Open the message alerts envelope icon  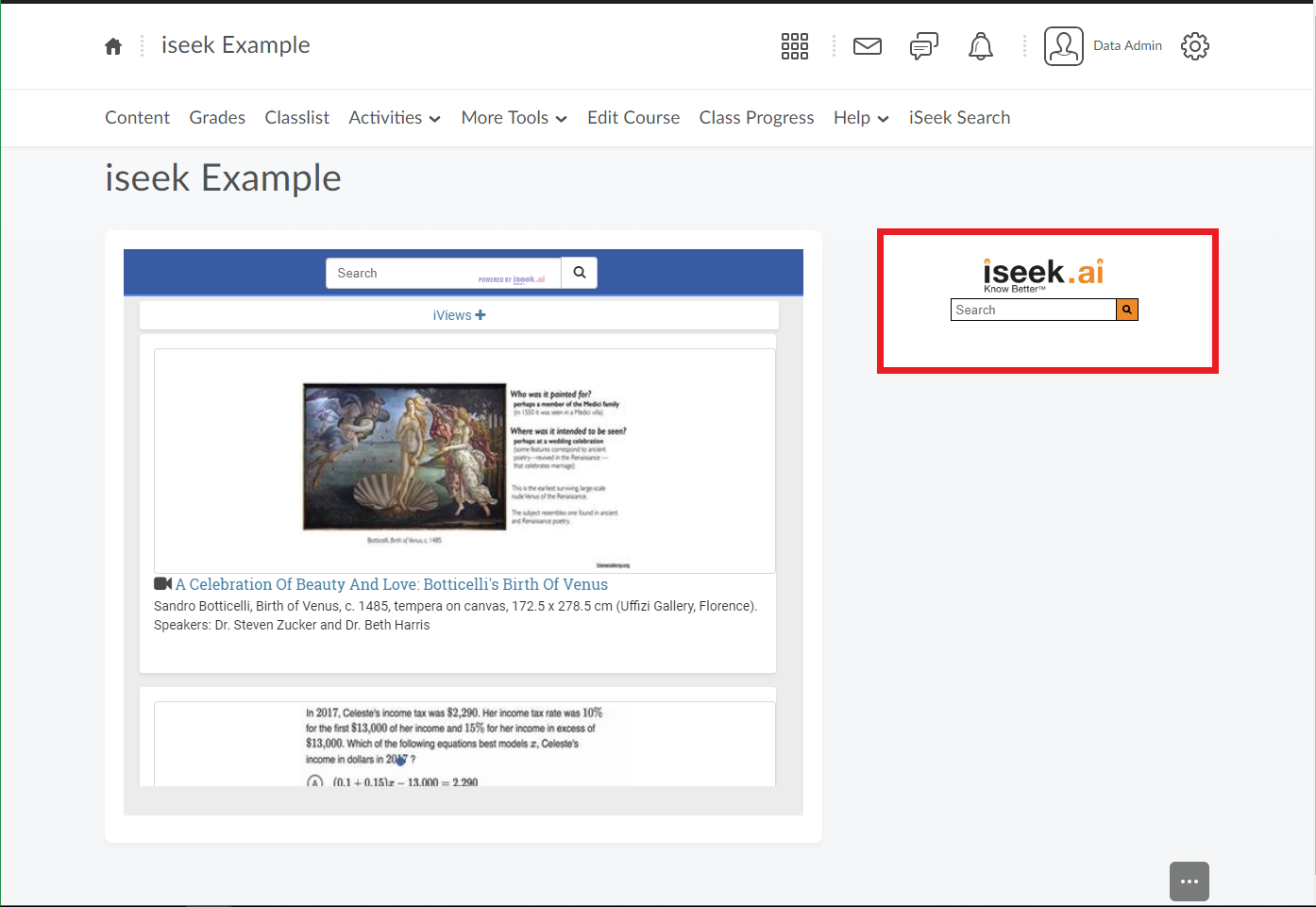point(867,46)
